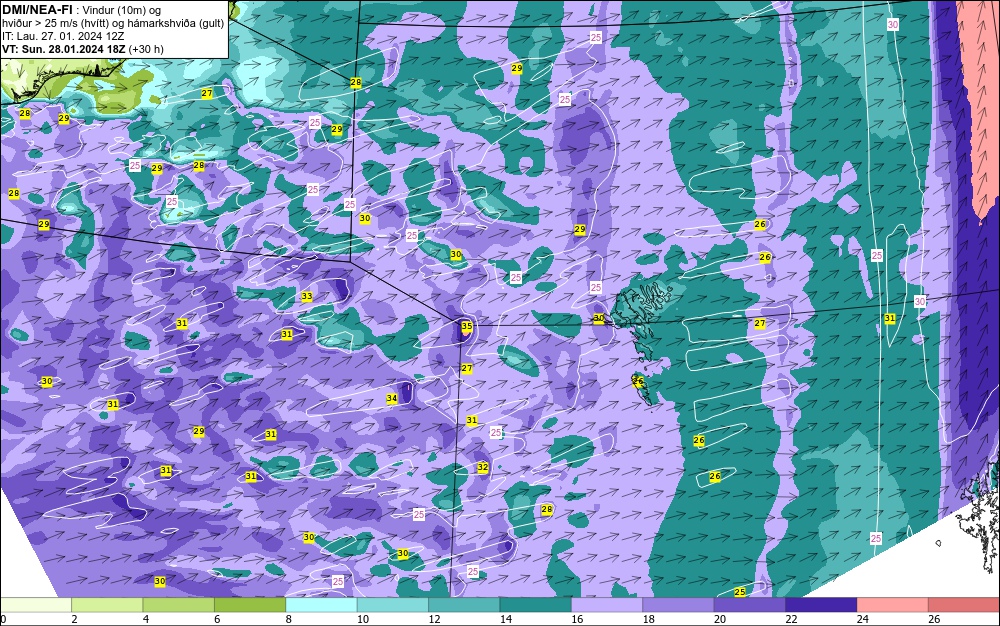Click the dark teal 14–16 legend swatch
Image resolution: width=1000 pixels, height=626 pixels.
coord(536,605)
